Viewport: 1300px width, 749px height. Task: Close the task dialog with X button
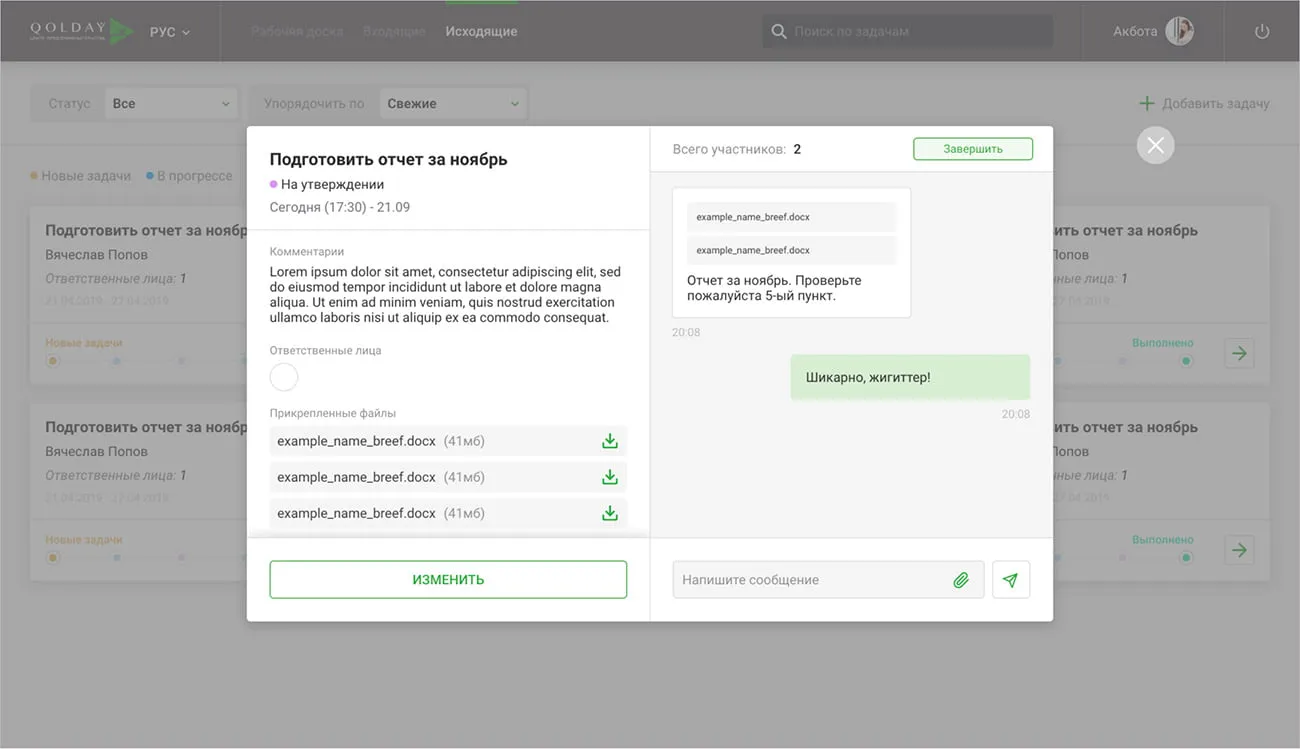point(1155,146)
